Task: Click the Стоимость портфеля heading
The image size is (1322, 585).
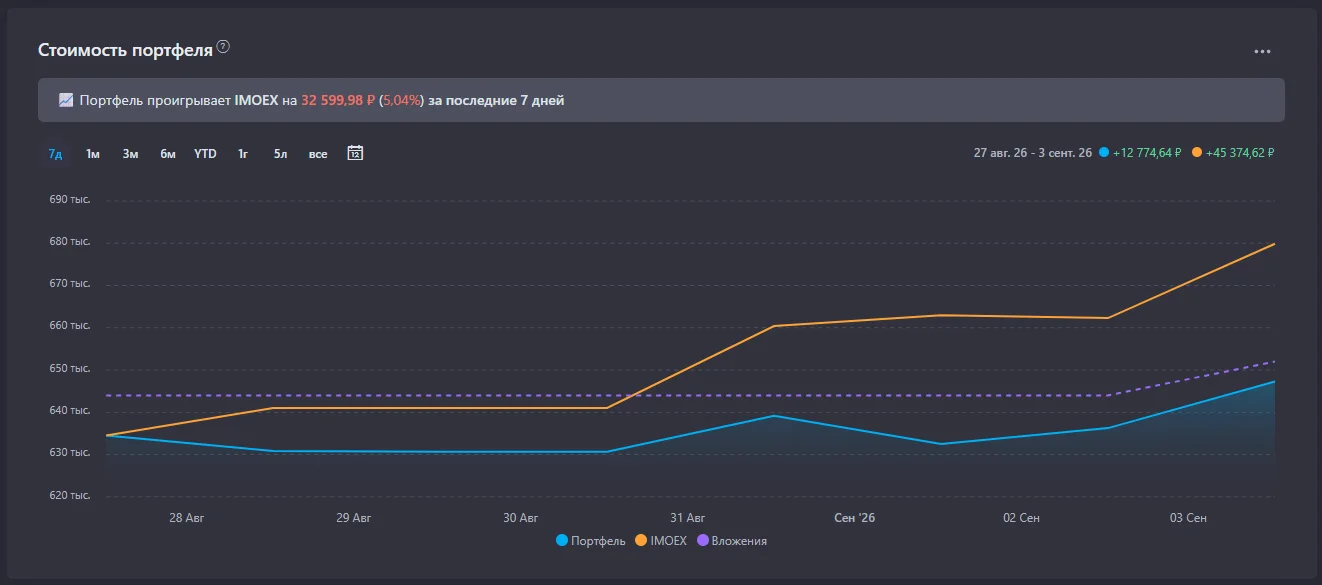Action: pos(125,49)
